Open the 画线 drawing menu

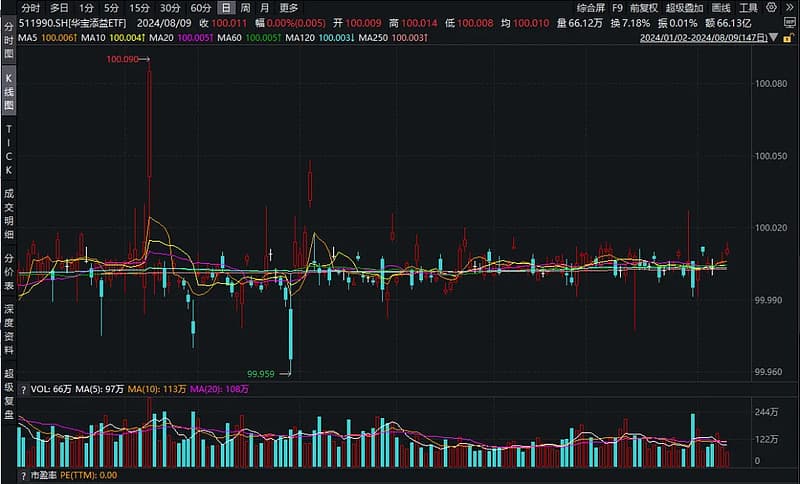click(721, 8)
